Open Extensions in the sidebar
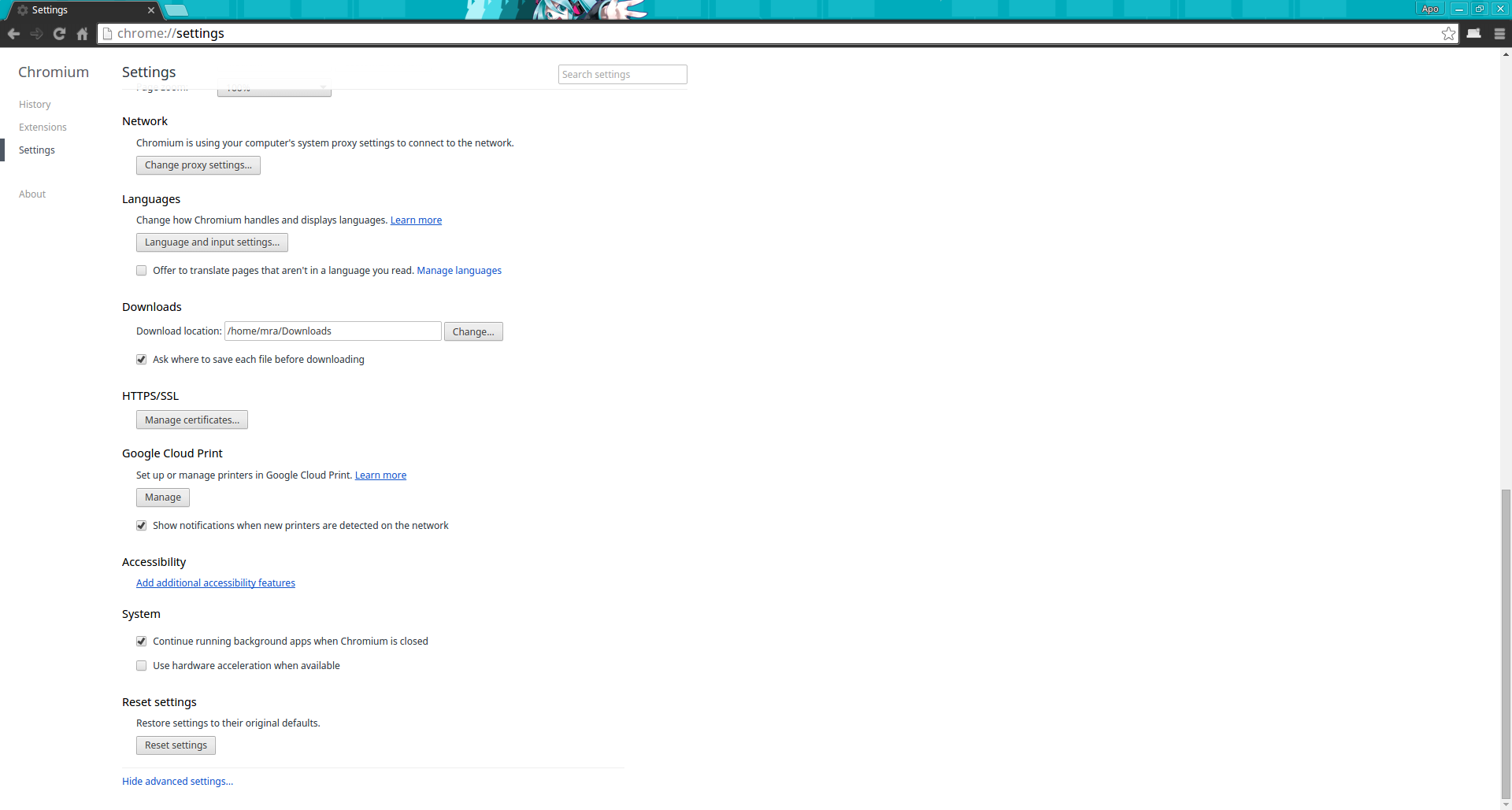1512x810 pixels. (43, 128)
